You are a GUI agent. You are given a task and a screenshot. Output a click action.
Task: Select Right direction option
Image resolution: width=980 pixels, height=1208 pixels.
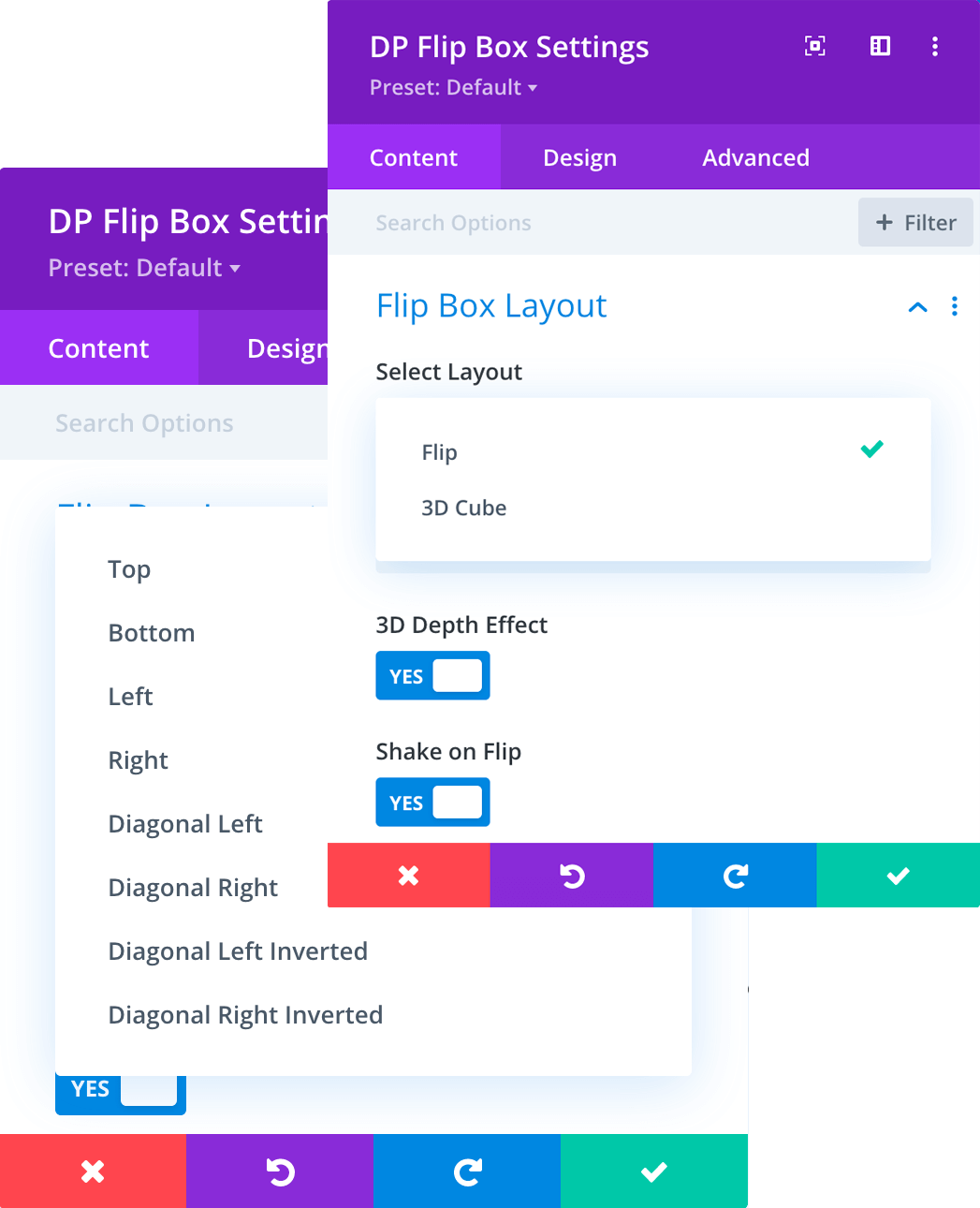[x=139, y=760]
